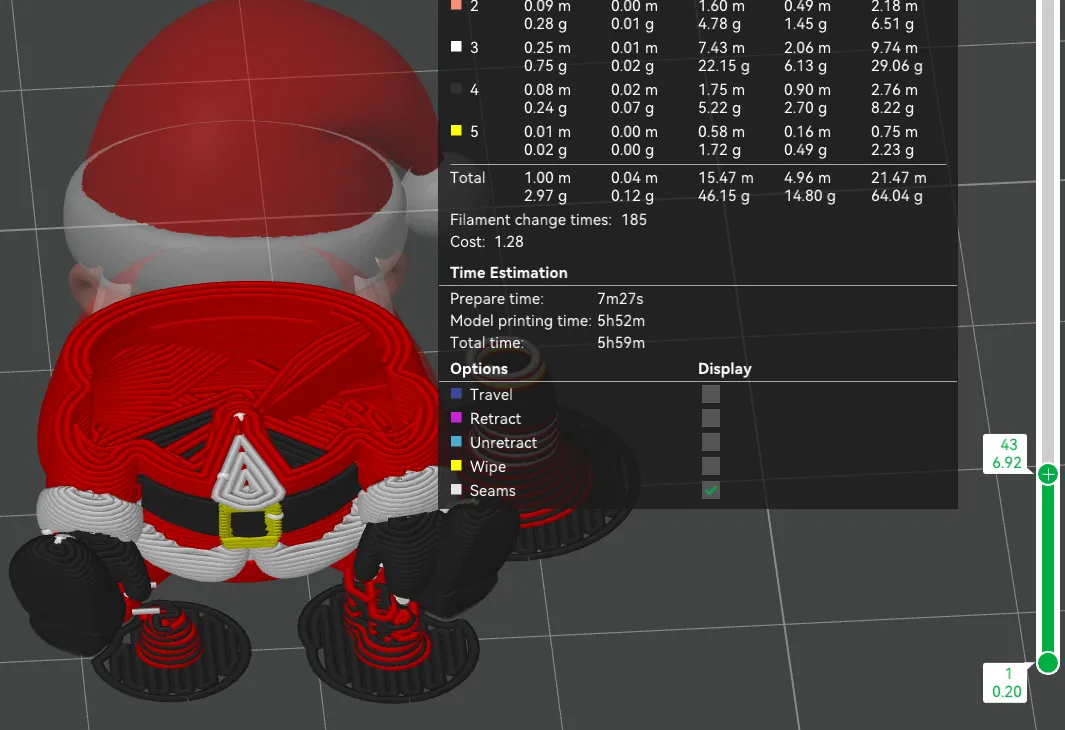1065x730 pixels.
Task: Click the blue Travel color swatch
Action: click(x=456, y=393)
